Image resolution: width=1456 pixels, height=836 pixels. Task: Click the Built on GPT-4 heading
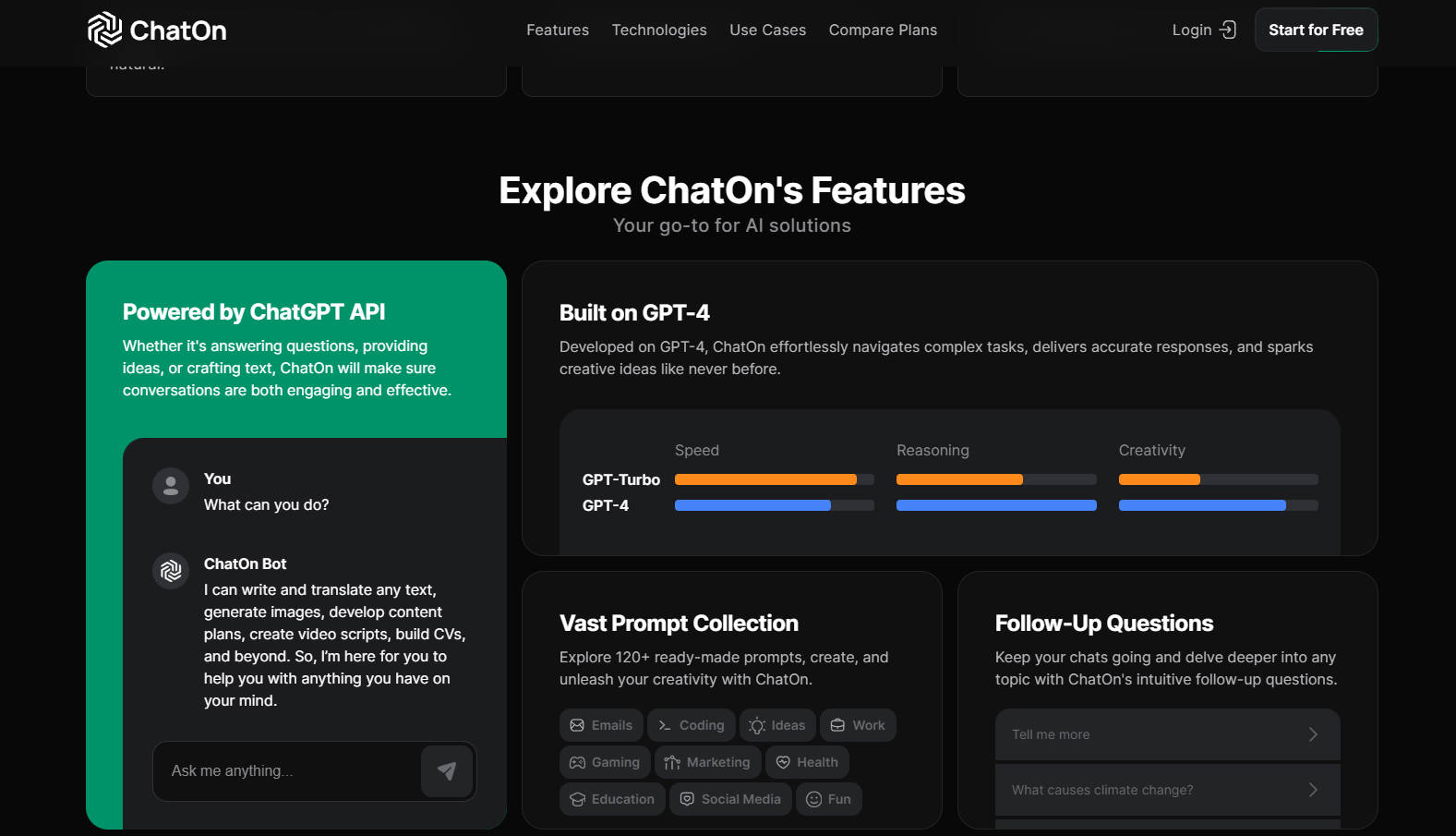634,313
